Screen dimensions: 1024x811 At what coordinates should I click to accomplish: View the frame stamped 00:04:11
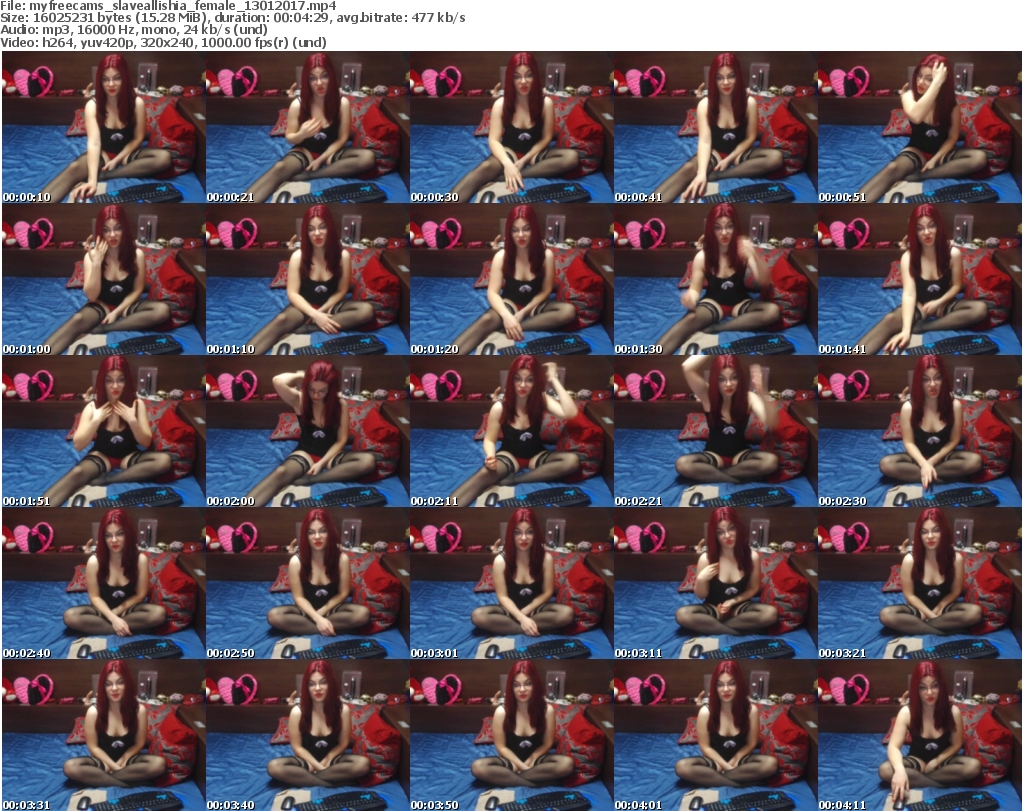920,735
